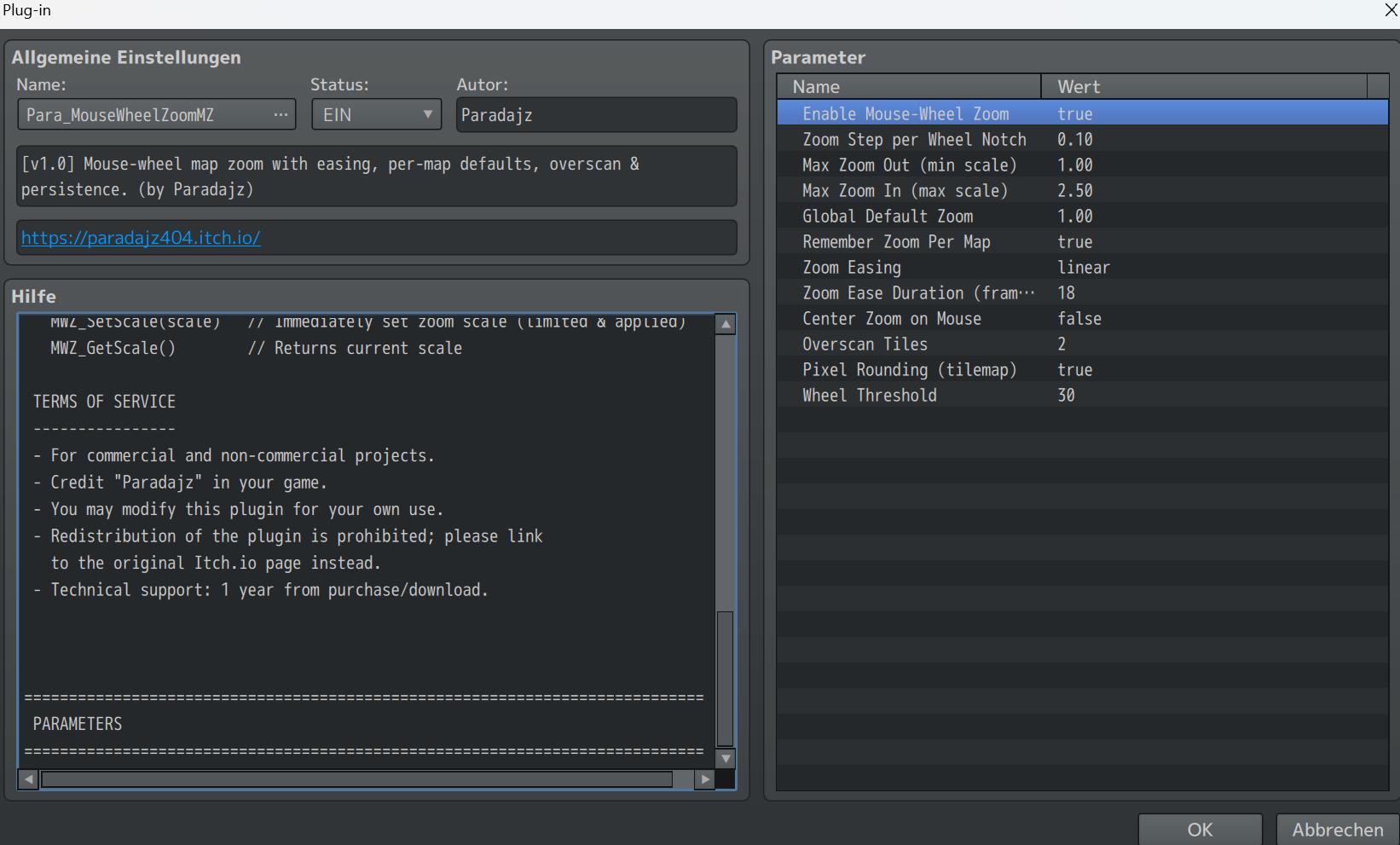Click the value 1.00 for Global Default Zoom
Screen dimensions: 1400x845
click(x=1074, y=216)
